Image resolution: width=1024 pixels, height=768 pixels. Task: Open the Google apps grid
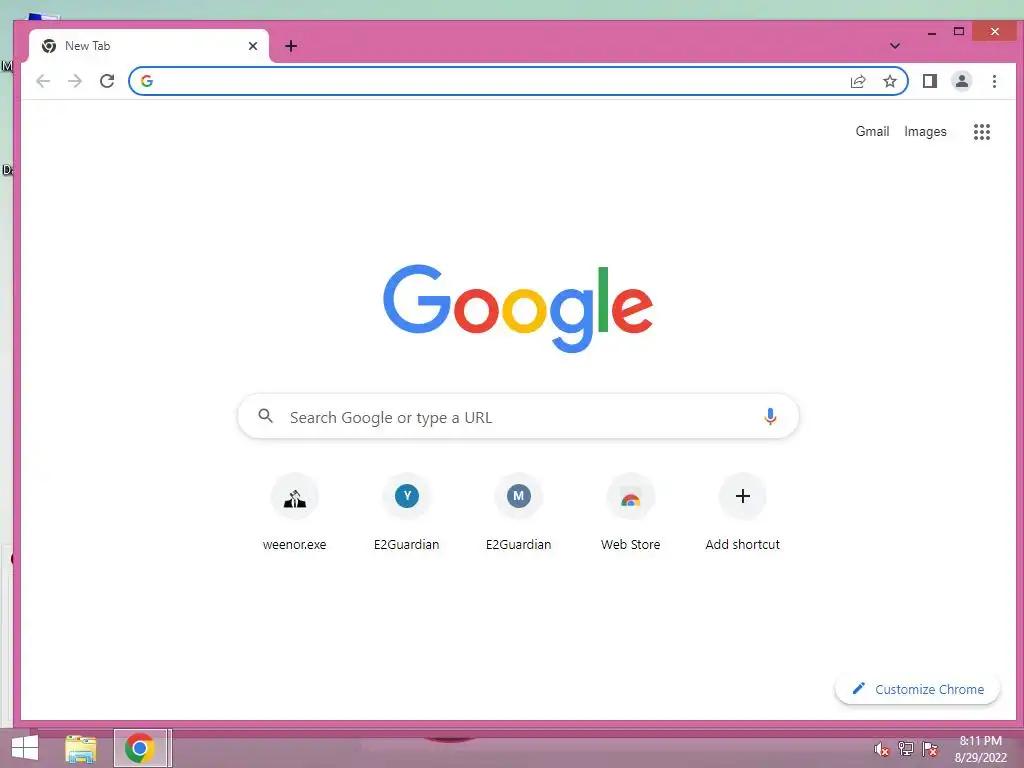(x=982, y=132)
